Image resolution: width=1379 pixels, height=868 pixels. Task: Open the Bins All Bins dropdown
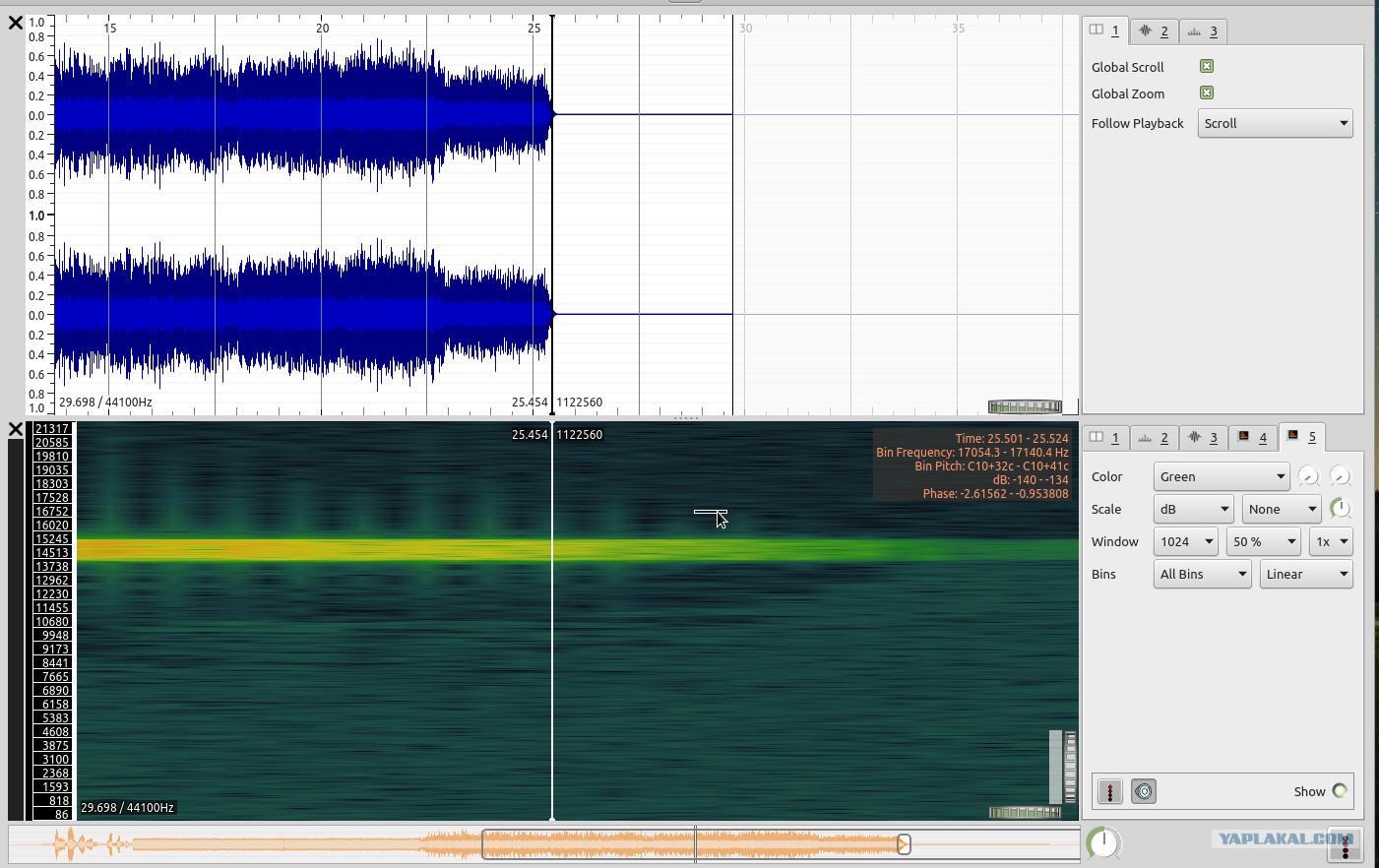pyautogui.click(x=1202, y=574)
